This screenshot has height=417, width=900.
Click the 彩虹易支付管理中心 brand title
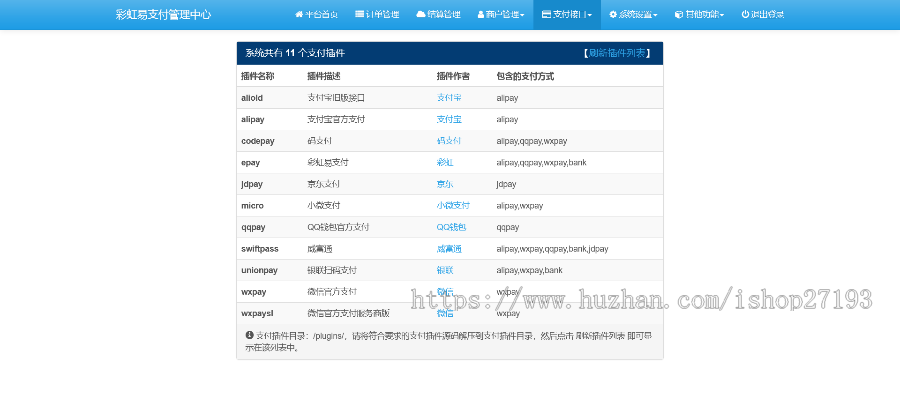click(163, 15)
